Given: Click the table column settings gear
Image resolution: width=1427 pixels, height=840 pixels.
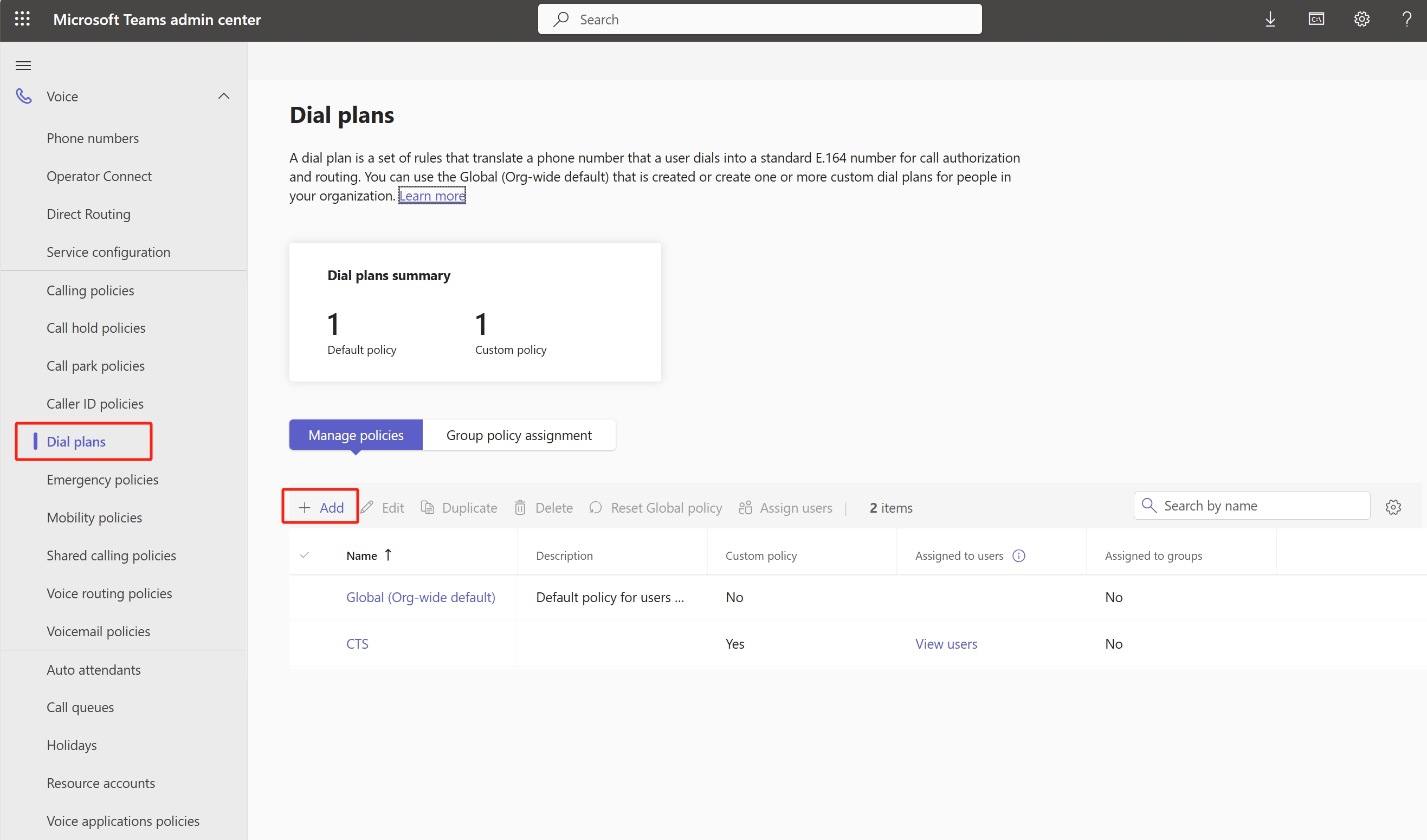Looking at the screenshot, I should (1393, 507).
